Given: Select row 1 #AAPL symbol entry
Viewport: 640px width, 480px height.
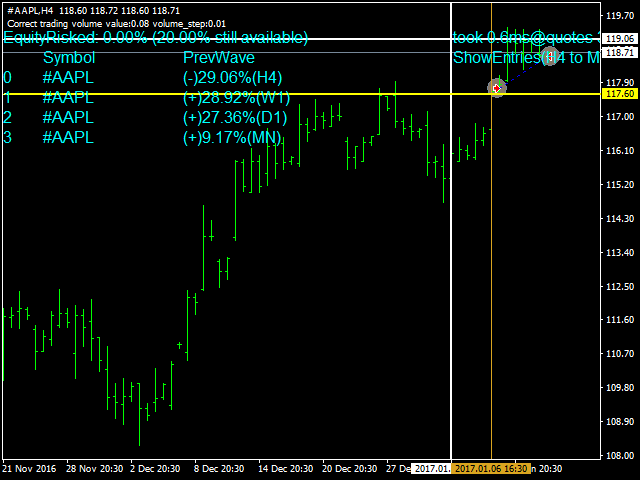Looking at the screenshot, I should (x=68, y=97).
